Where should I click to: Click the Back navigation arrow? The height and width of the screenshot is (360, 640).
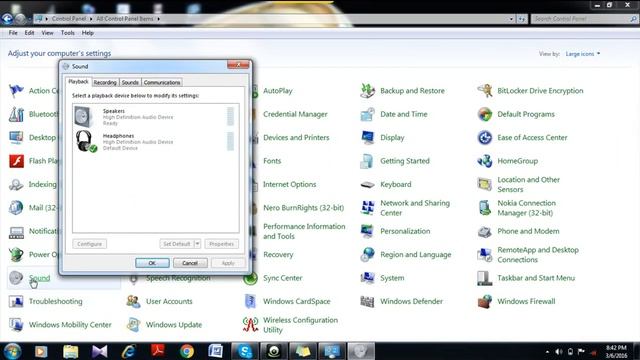[7, 18]
